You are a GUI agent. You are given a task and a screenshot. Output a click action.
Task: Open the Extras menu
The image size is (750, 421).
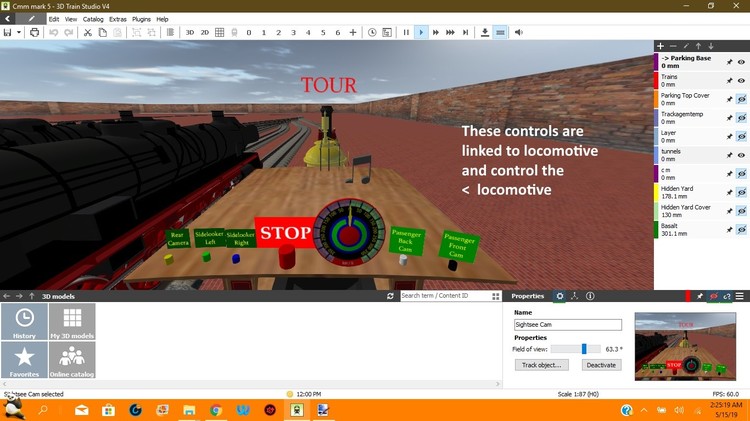coord(118,19)
